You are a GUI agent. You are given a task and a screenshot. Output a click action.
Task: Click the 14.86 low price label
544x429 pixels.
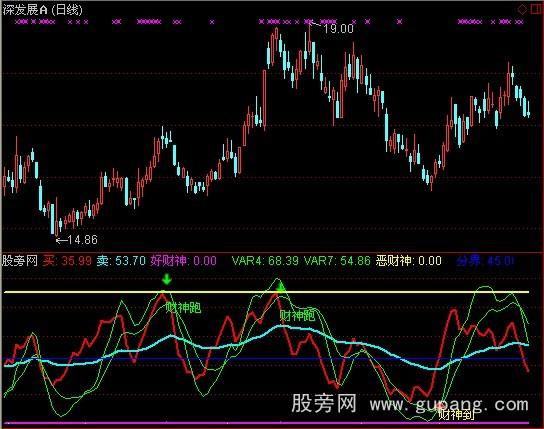[83, 240]
